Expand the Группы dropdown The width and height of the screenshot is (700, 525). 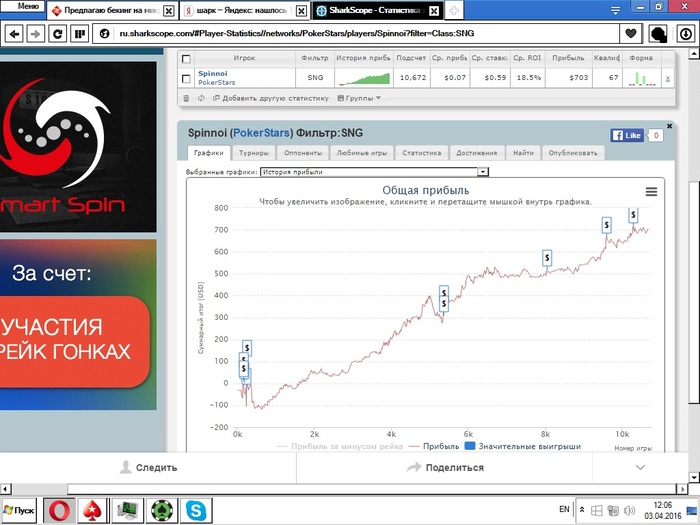tap(359, 98)
